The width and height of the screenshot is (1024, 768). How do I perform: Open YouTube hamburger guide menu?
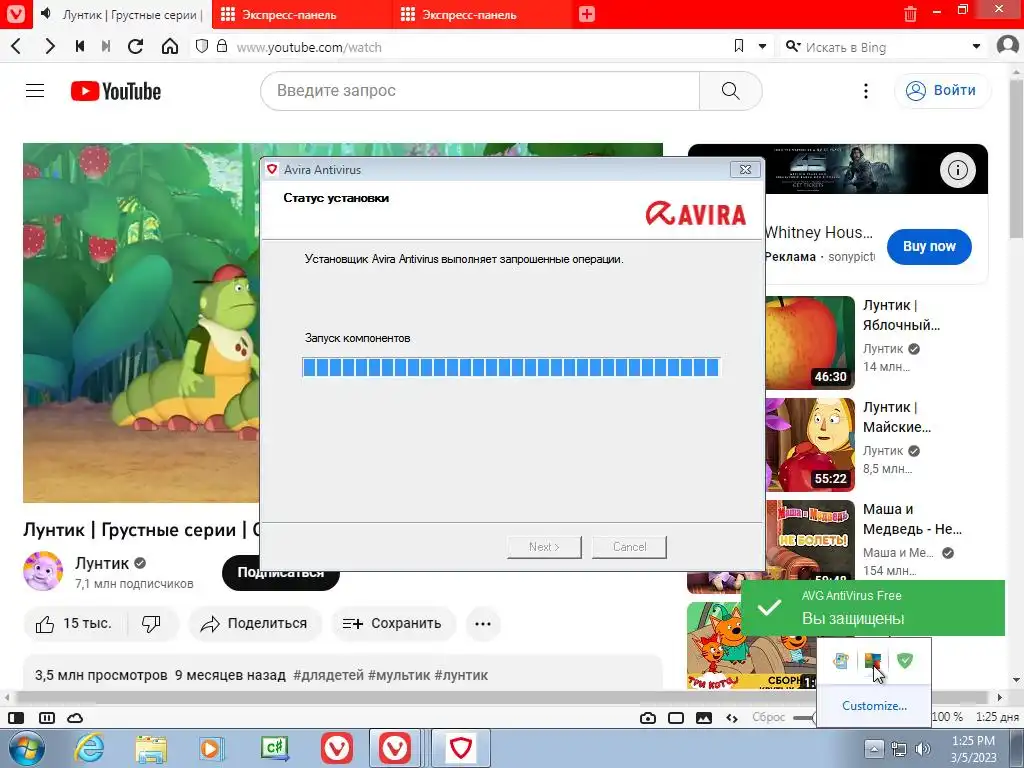35,91
